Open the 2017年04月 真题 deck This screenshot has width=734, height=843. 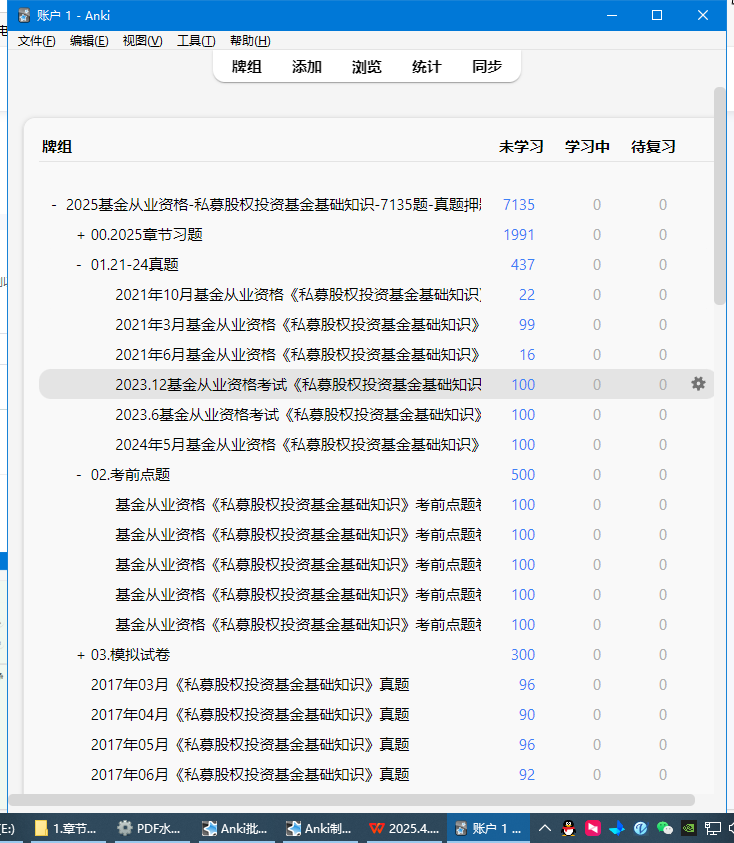[x=250, y=715]
